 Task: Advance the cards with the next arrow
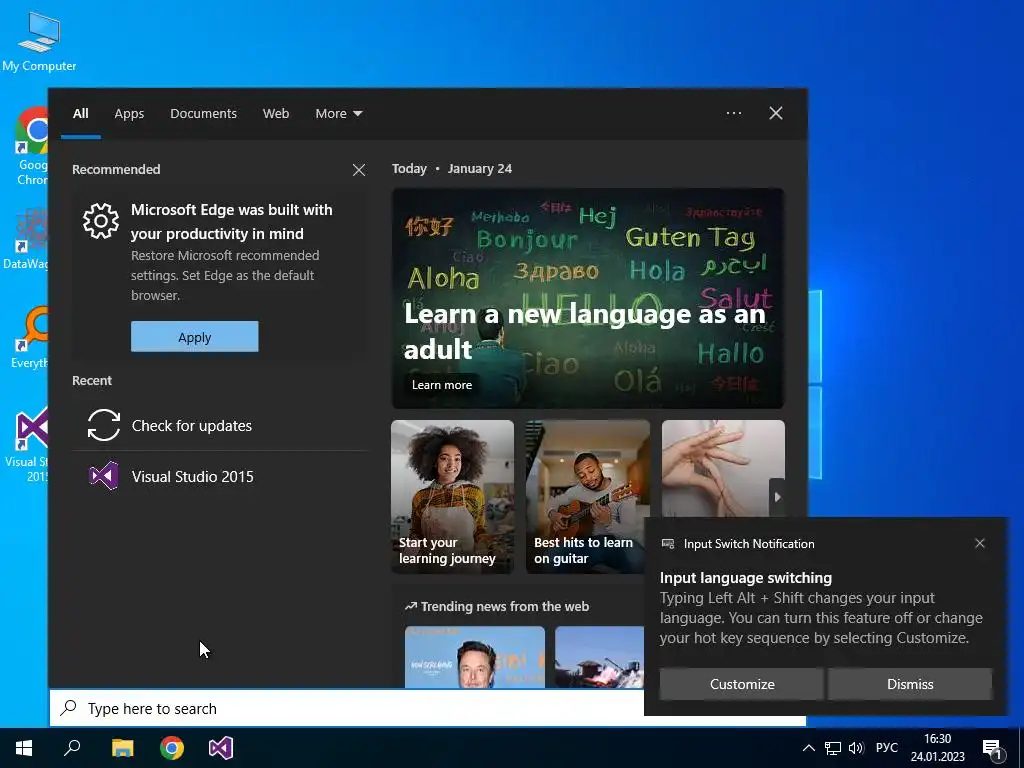[x=777, y=497]
